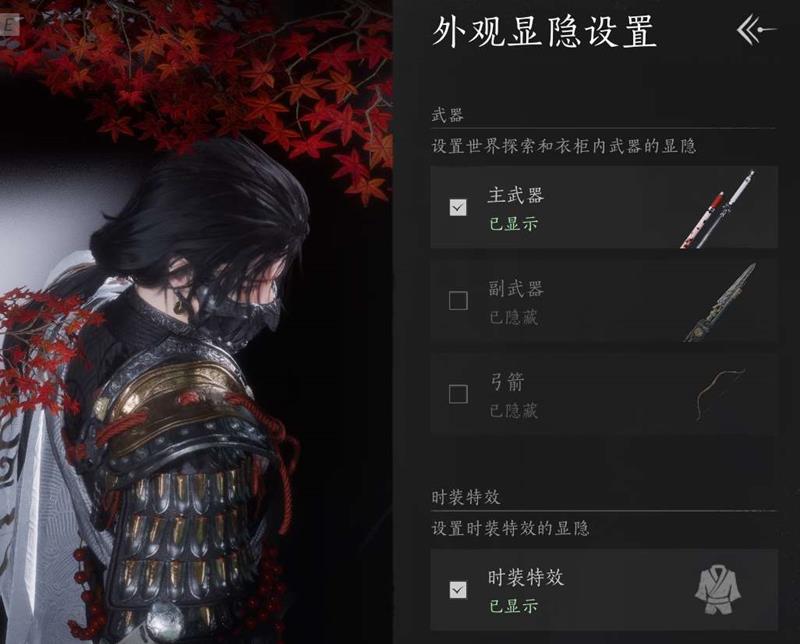The width and height of the screenshot is (800, 644).
Task: Click the 时装特效 section header
Action: (465, 497)
